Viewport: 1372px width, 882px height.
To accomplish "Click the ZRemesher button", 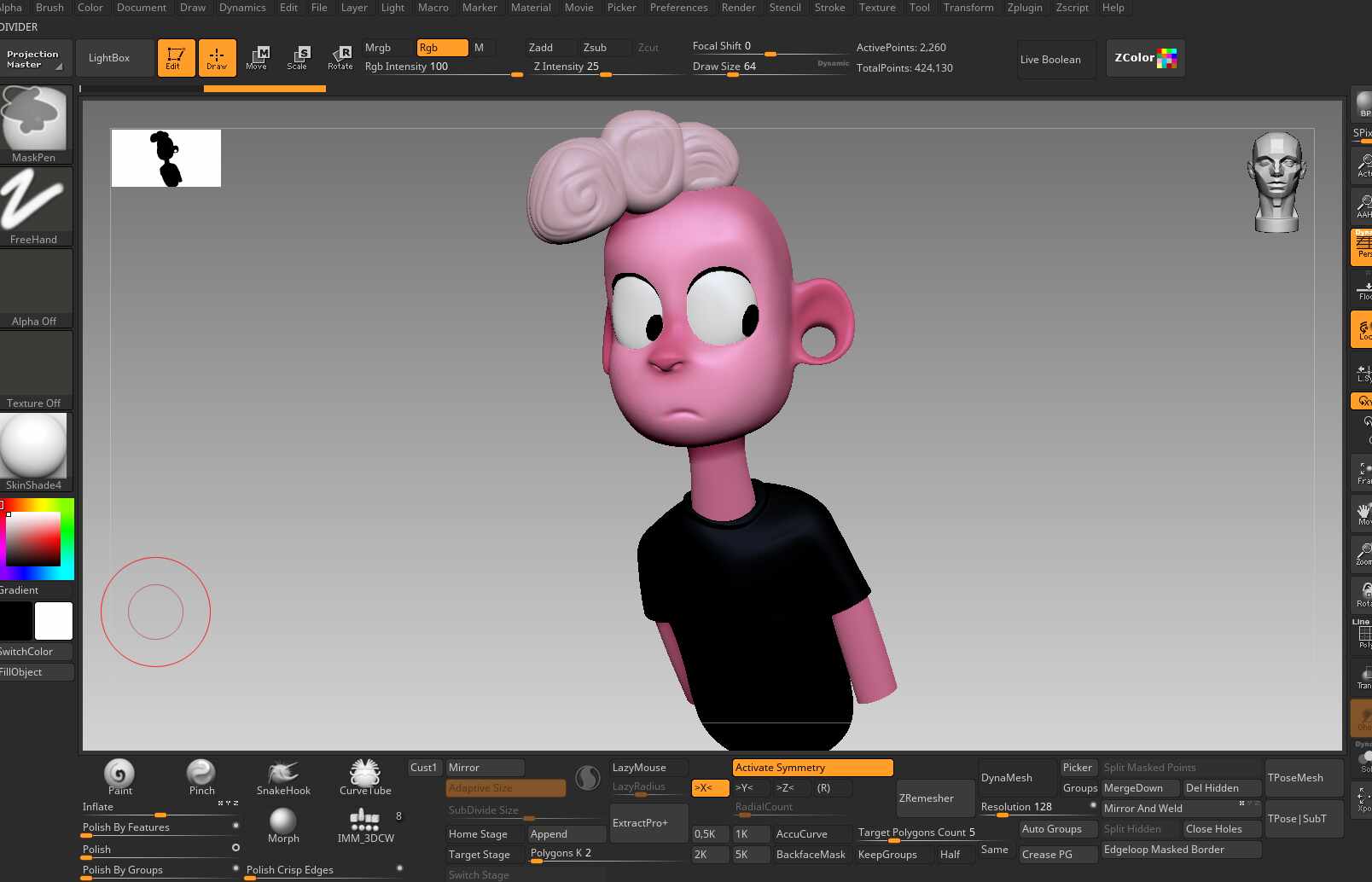I will [x=935, y=798].
